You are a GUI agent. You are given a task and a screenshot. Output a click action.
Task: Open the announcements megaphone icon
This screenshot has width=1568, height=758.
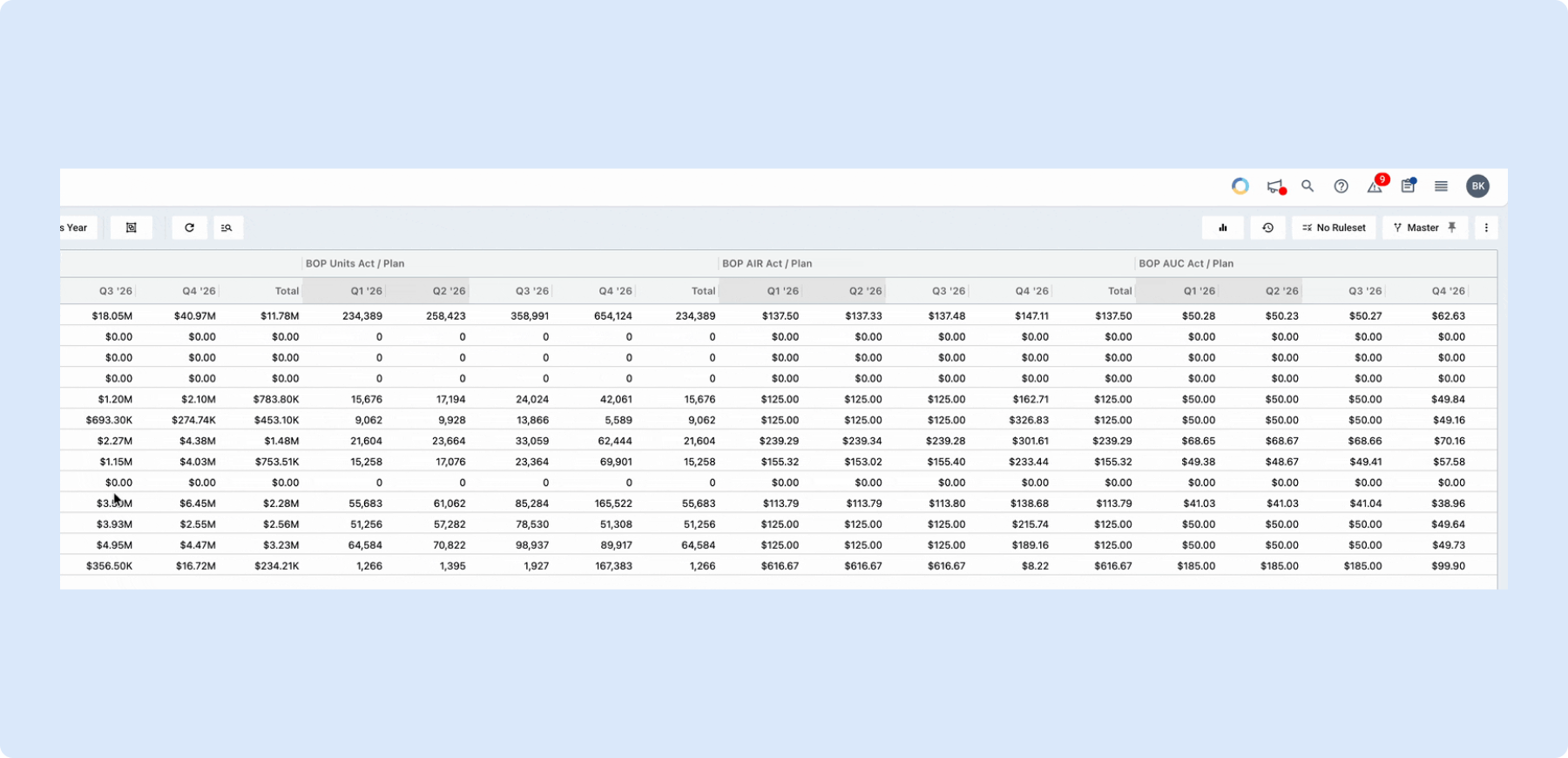pos(1275,186)
